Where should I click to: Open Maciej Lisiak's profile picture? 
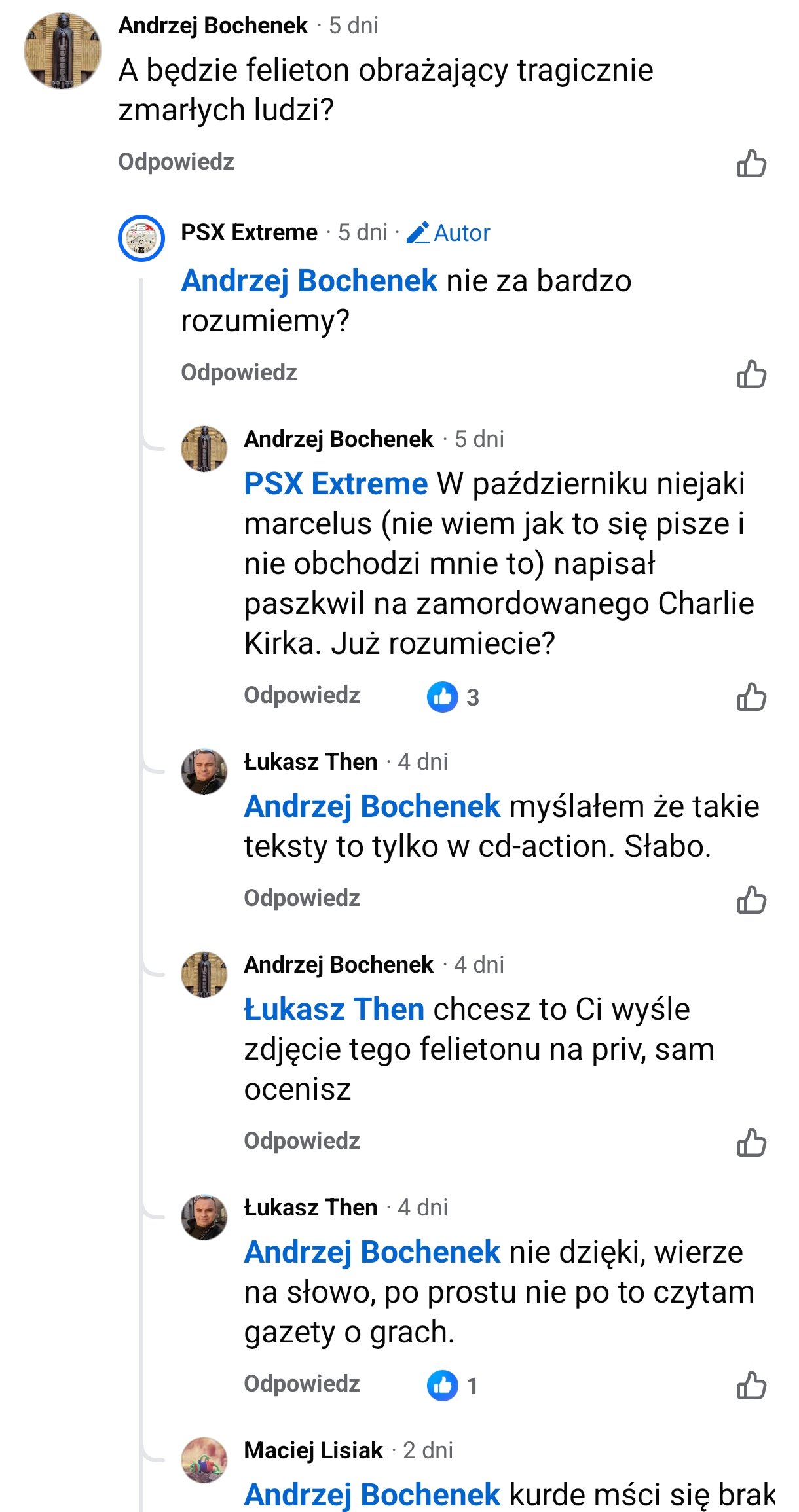click(204, 1460)
